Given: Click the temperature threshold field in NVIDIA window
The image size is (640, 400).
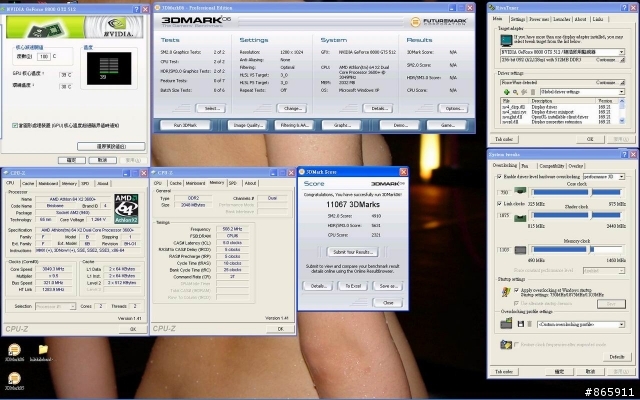Looking at the screenshot, I should click(43, 57).
